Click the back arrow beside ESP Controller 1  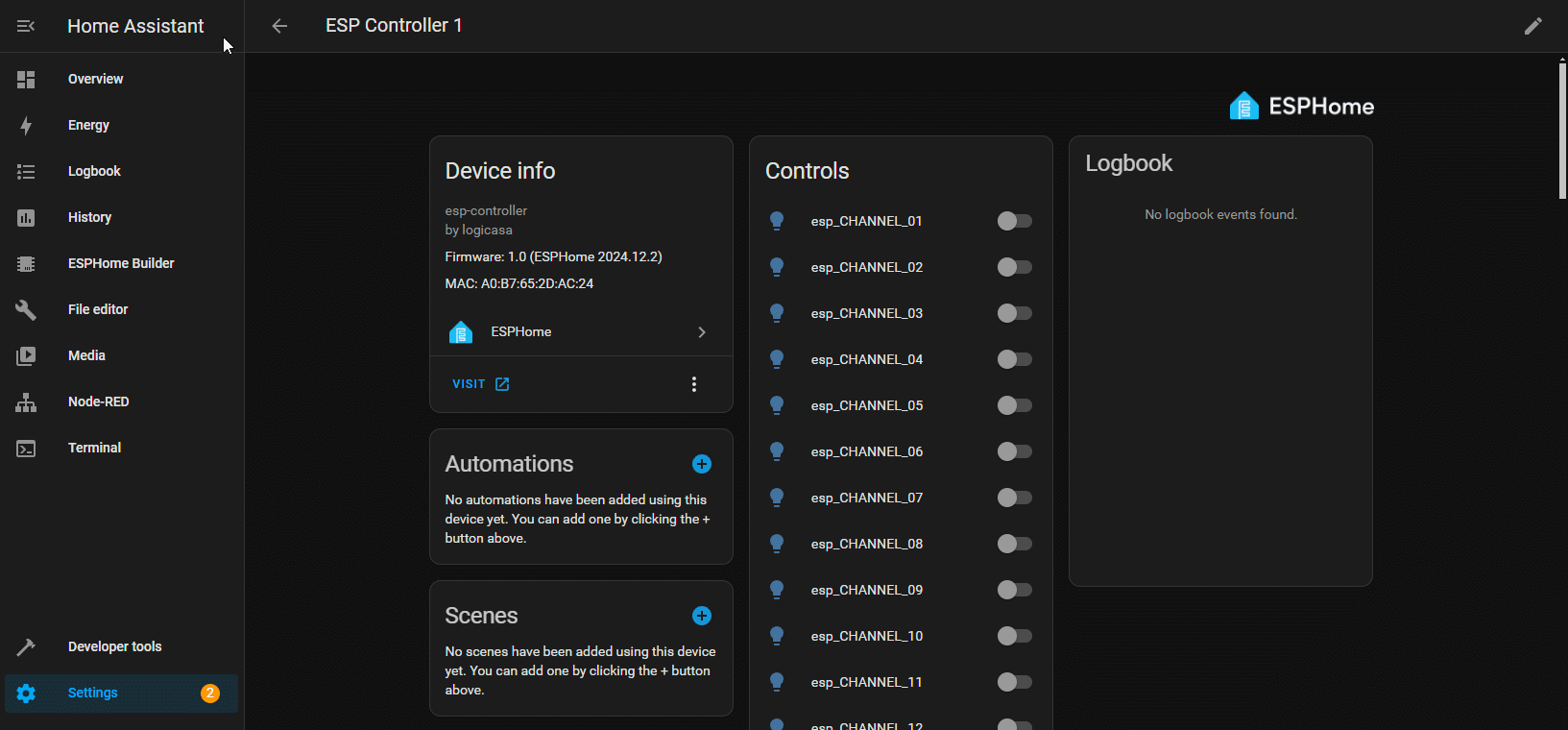tap(279, 26)
